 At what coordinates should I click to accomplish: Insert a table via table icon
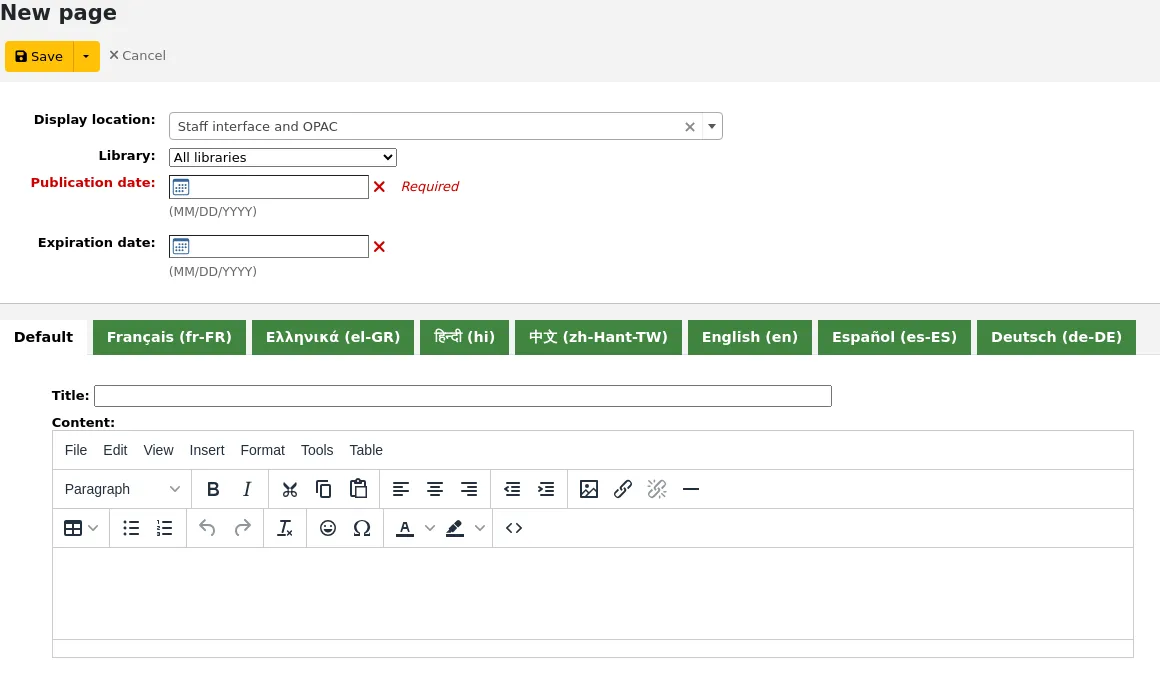pyautogui.click(x=72, y=528)
